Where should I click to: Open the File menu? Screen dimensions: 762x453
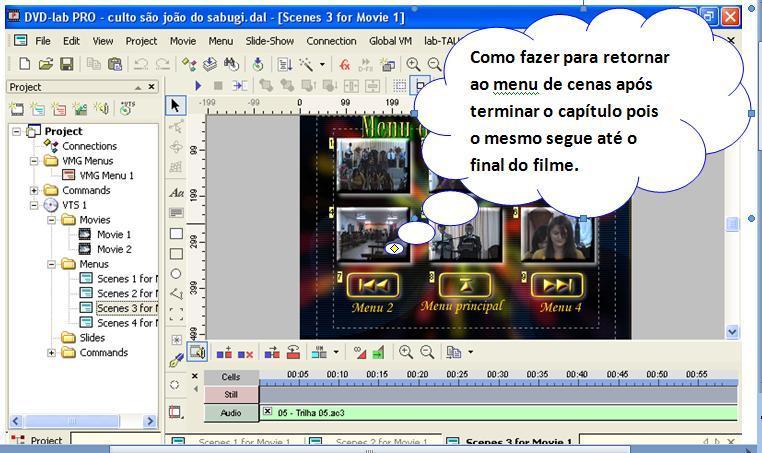coord(43,41)
